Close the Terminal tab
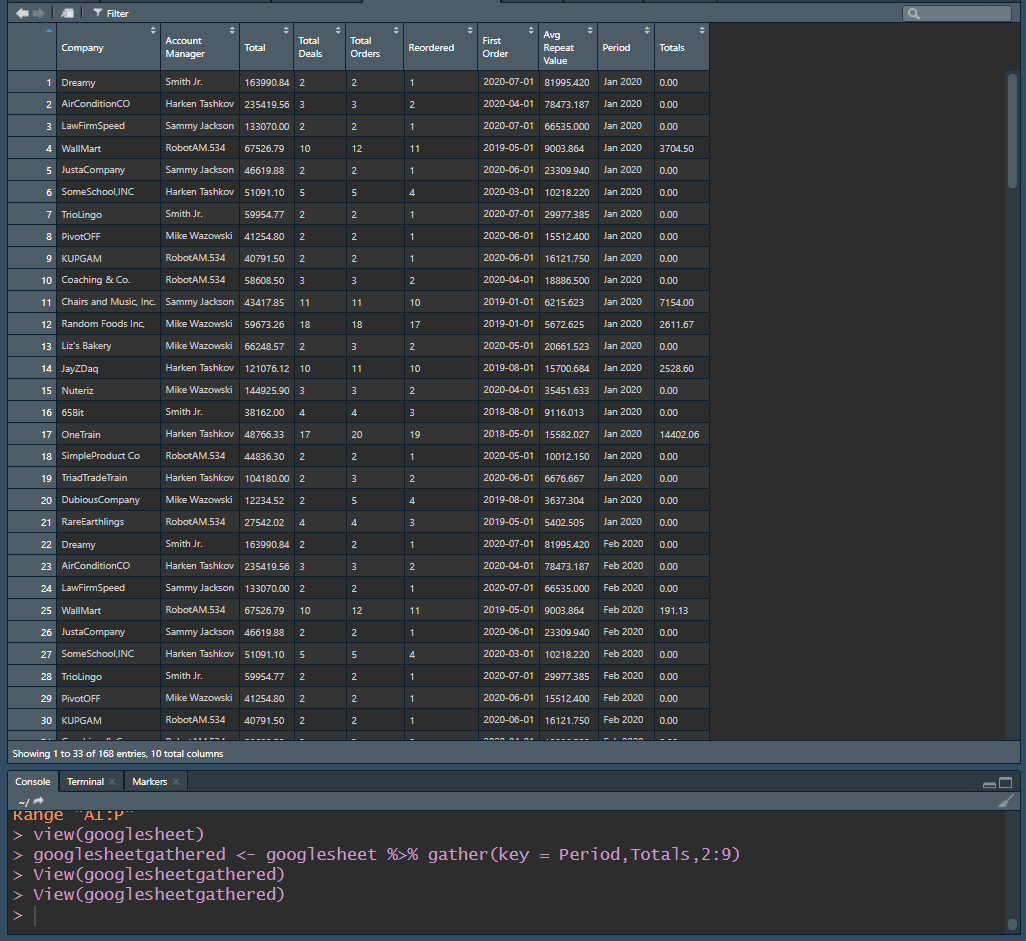1026x941 pixels. (x=112, y=782)
